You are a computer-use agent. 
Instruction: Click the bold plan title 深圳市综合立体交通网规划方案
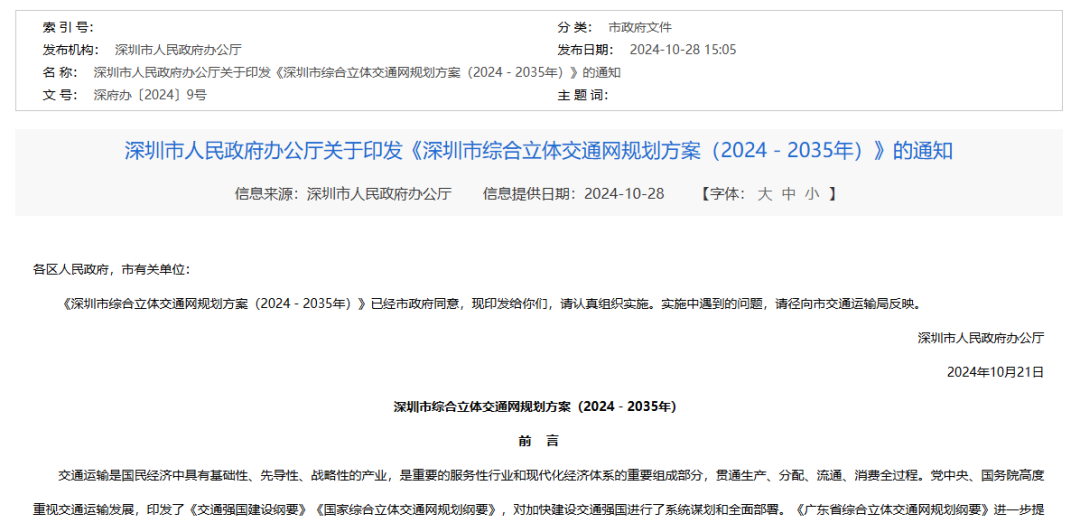coord(534,407)
